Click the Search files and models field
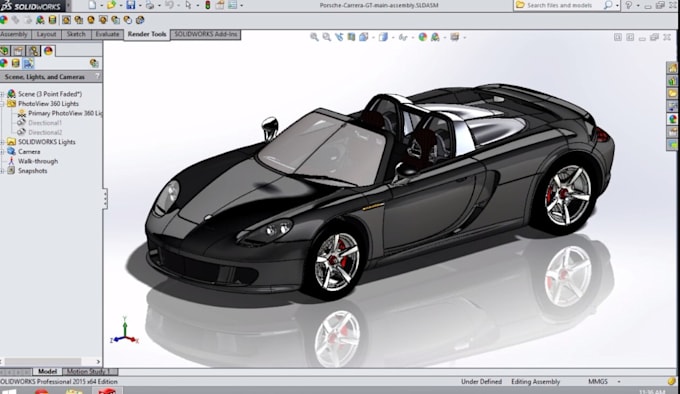Screen dimensions: 680x394 tap(559, 5)
